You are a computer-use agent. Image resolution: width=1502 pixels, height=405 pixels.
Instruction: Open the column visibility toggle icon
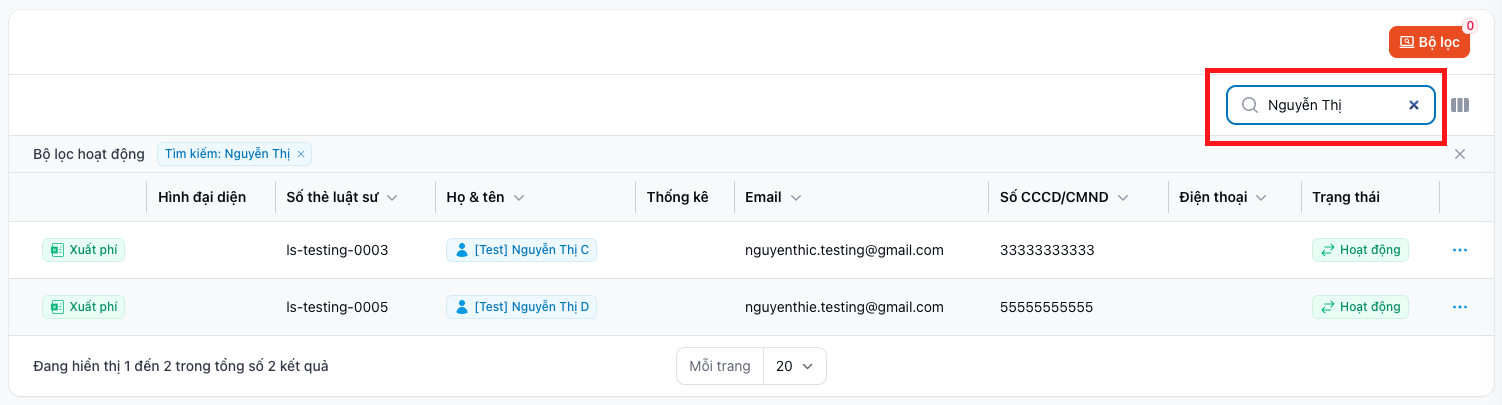click(1460, 105)
